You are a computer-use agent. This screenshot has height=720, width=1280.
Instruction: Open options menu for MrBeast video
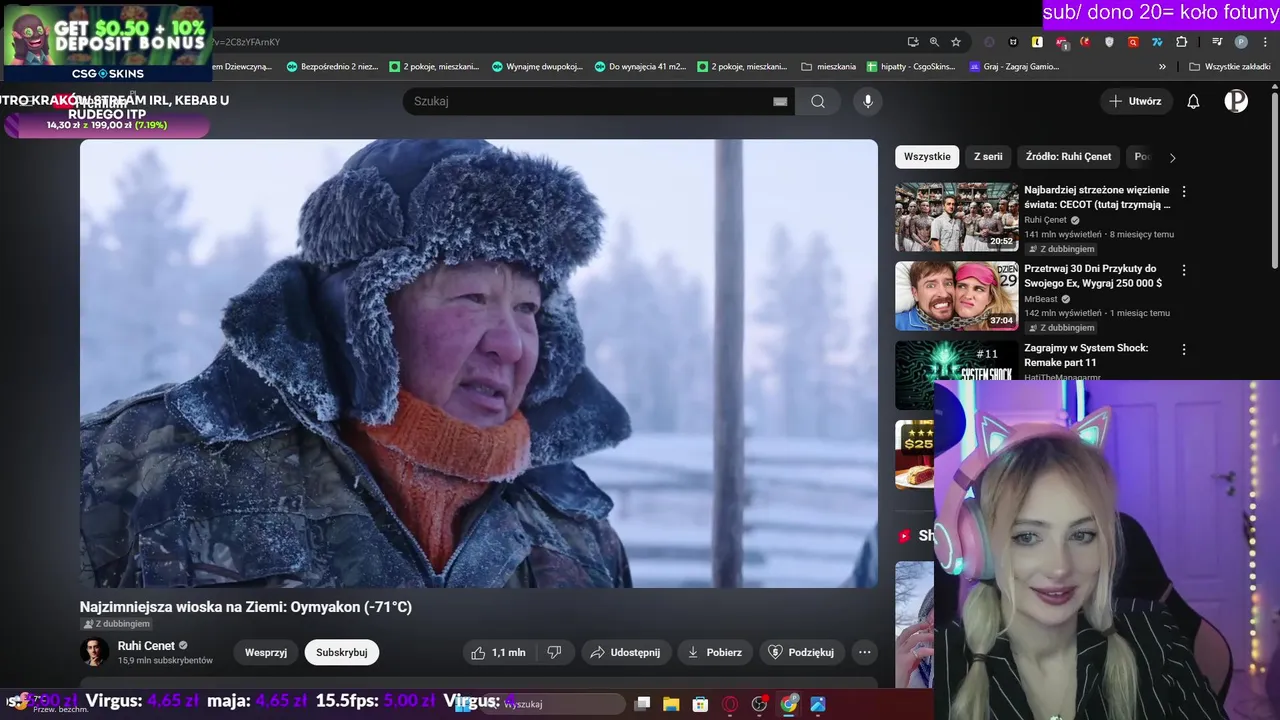tap(1184, 270)
